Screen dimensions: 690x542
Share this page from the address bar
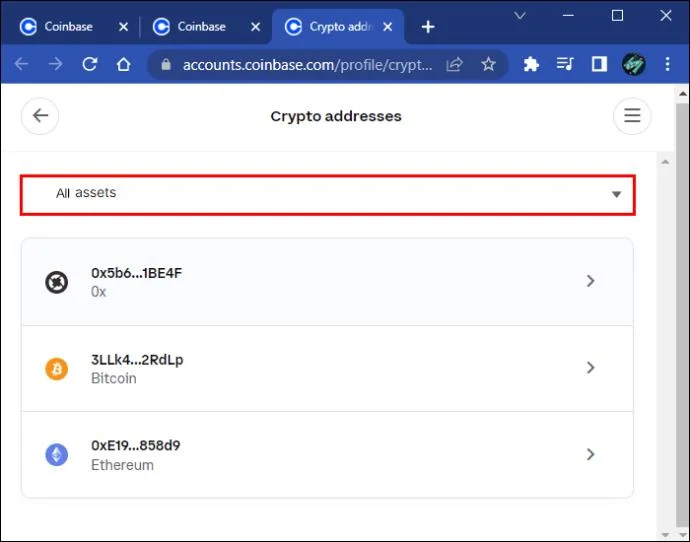454,65
